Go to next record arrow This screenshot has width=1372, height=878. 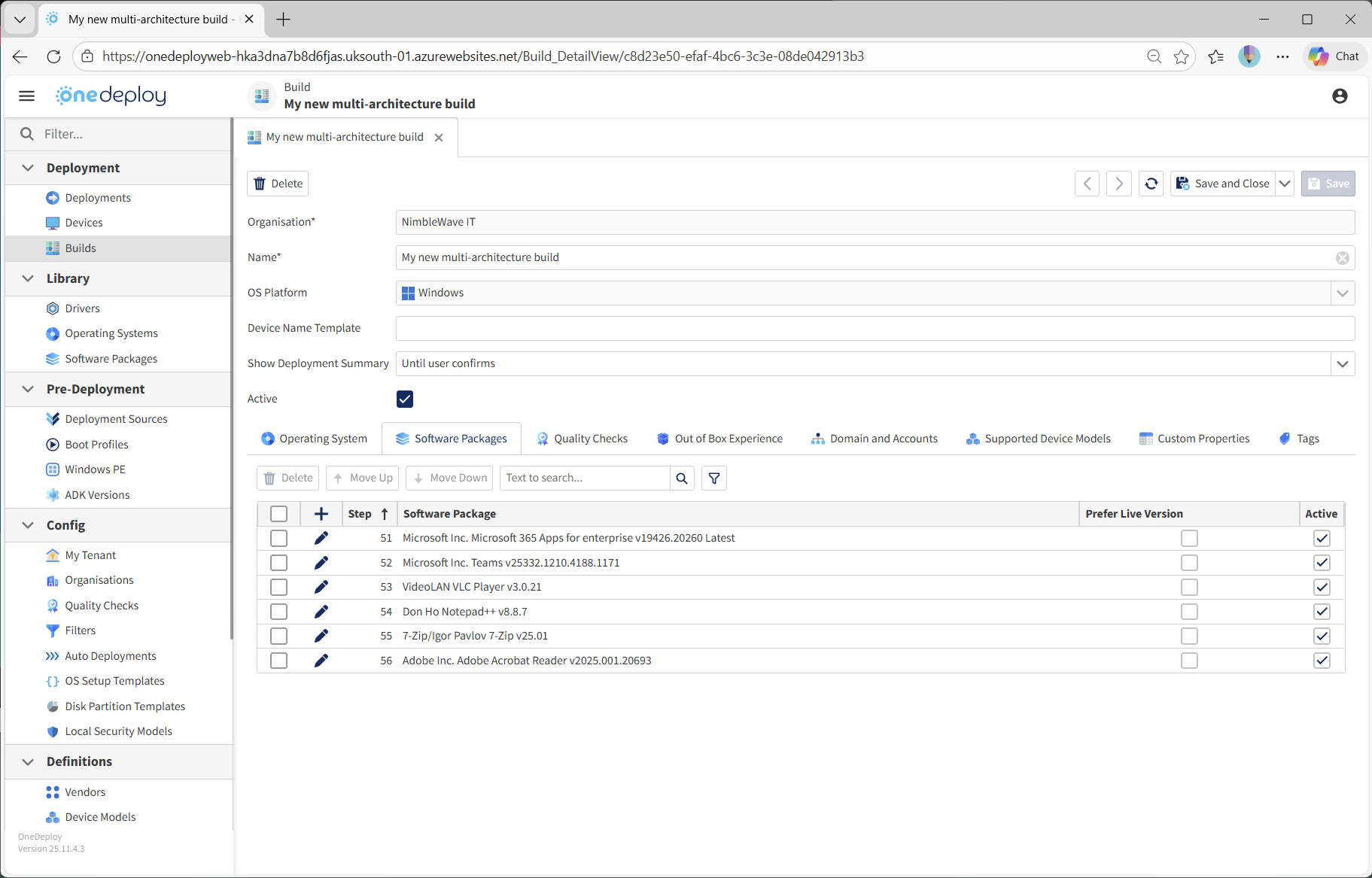pos(1118,184)
